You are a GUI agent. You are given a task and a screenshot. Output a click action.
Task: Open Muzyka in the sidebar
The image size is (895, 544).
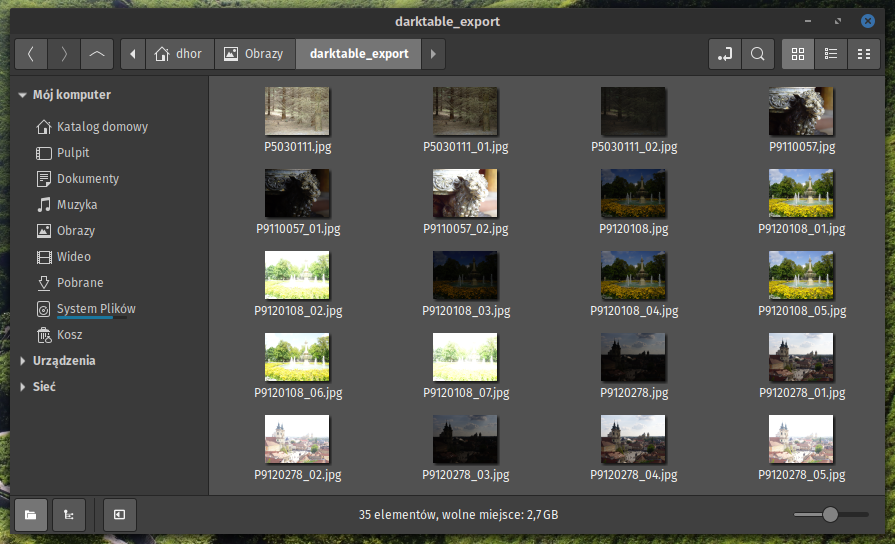click(x=67, y=205)
